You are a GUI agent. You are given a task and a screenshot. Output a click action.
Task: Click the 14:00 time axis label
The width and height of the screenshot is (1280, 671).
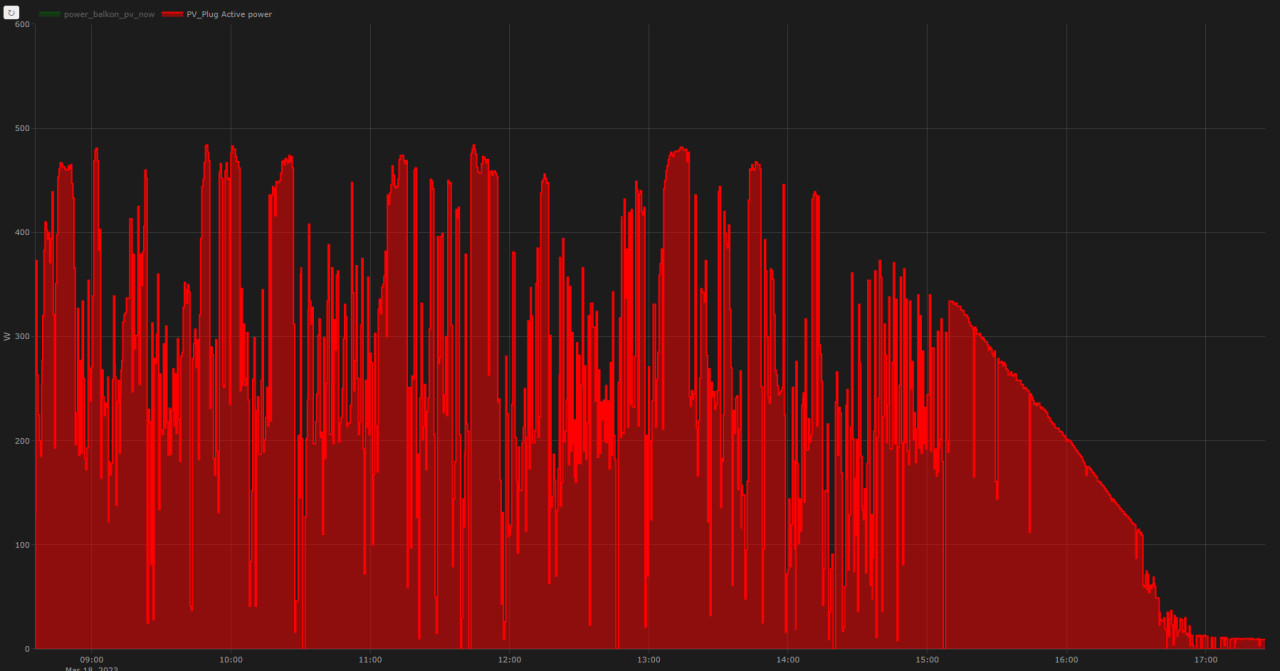[788, 660]
